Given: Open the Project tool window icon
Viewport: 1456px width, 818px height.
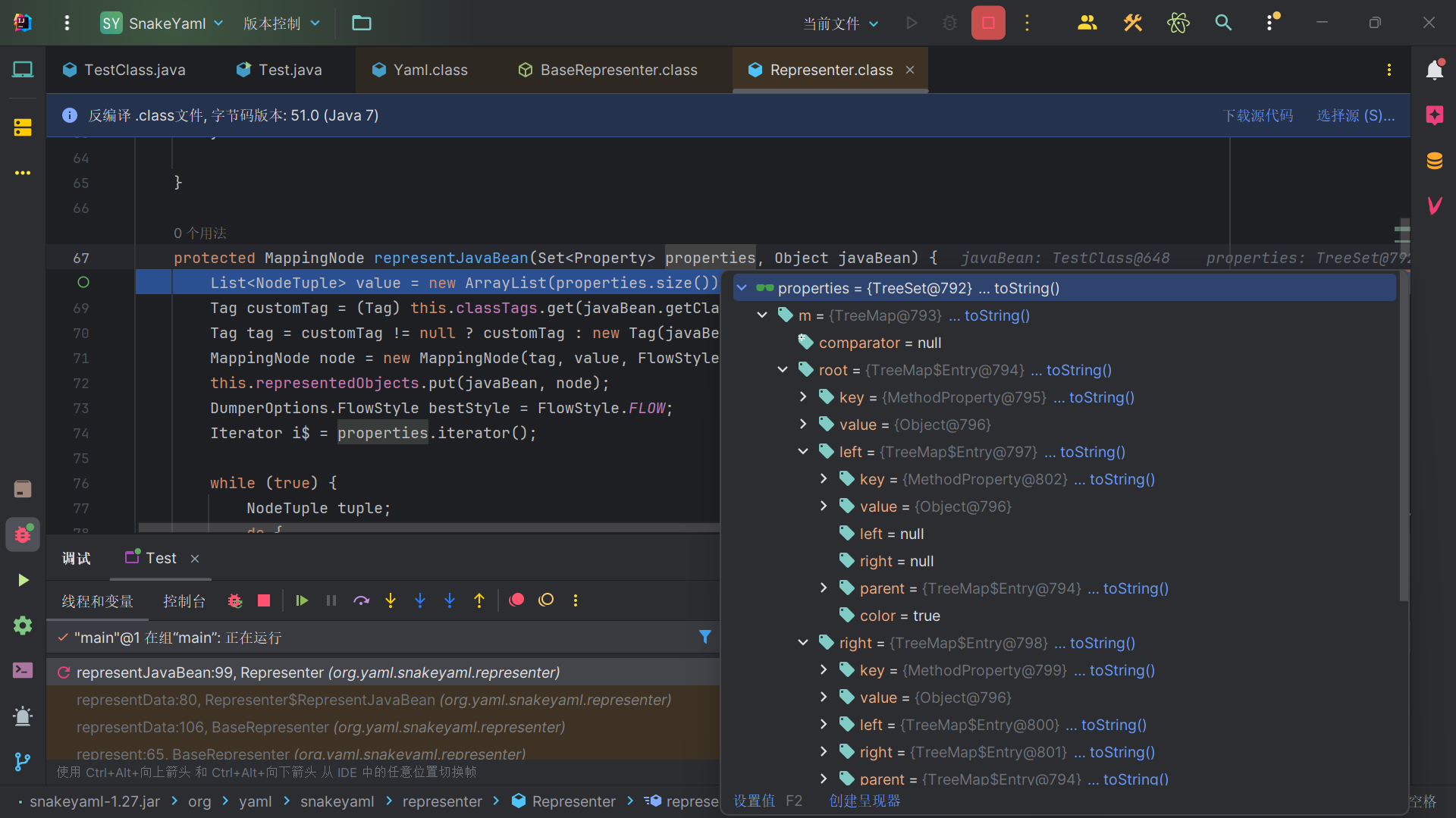Looking at the screenshot, I should 23,70.
